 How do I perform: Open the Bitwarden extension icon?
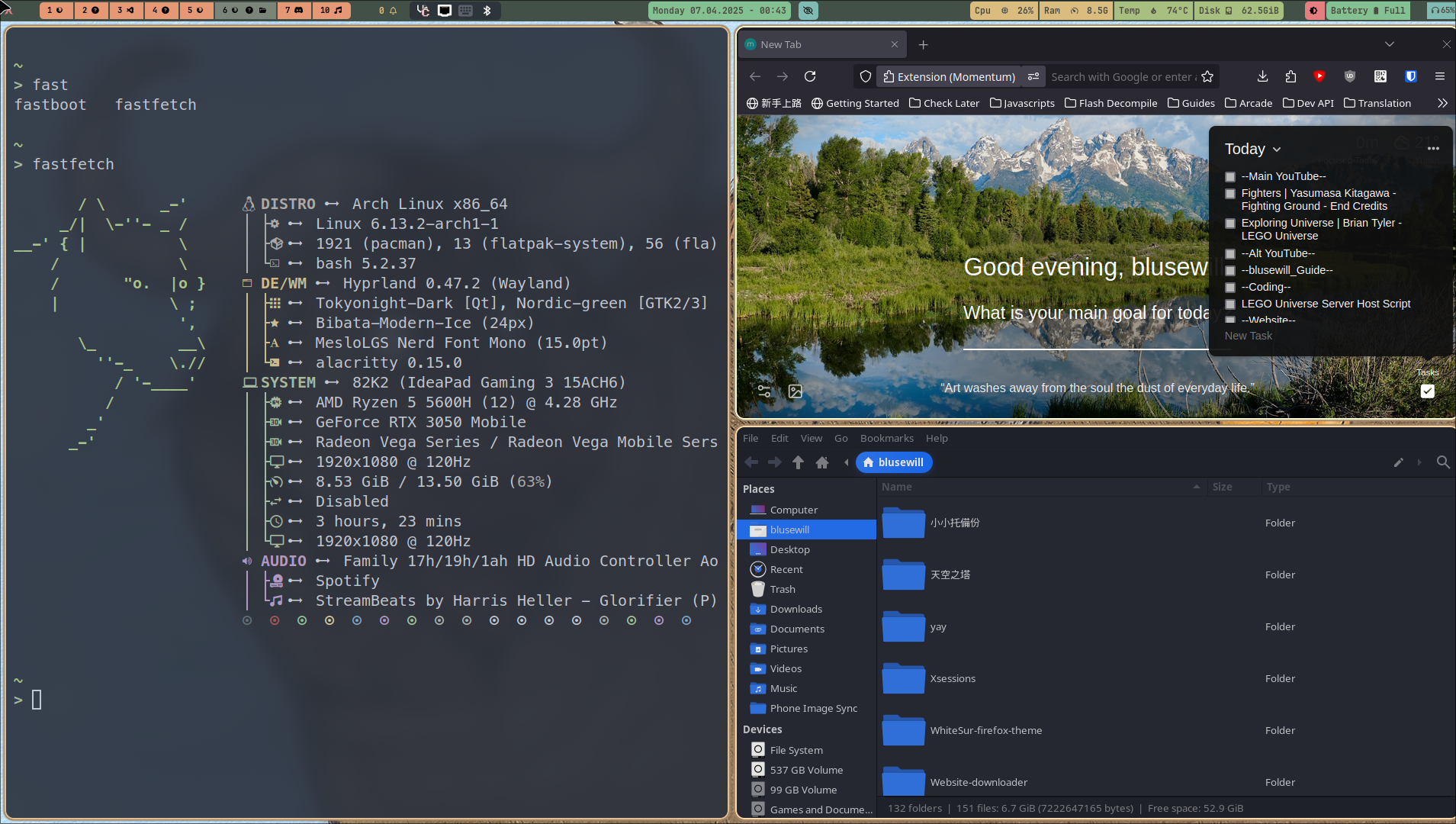pyautogui.click(x=1410, y=76)
